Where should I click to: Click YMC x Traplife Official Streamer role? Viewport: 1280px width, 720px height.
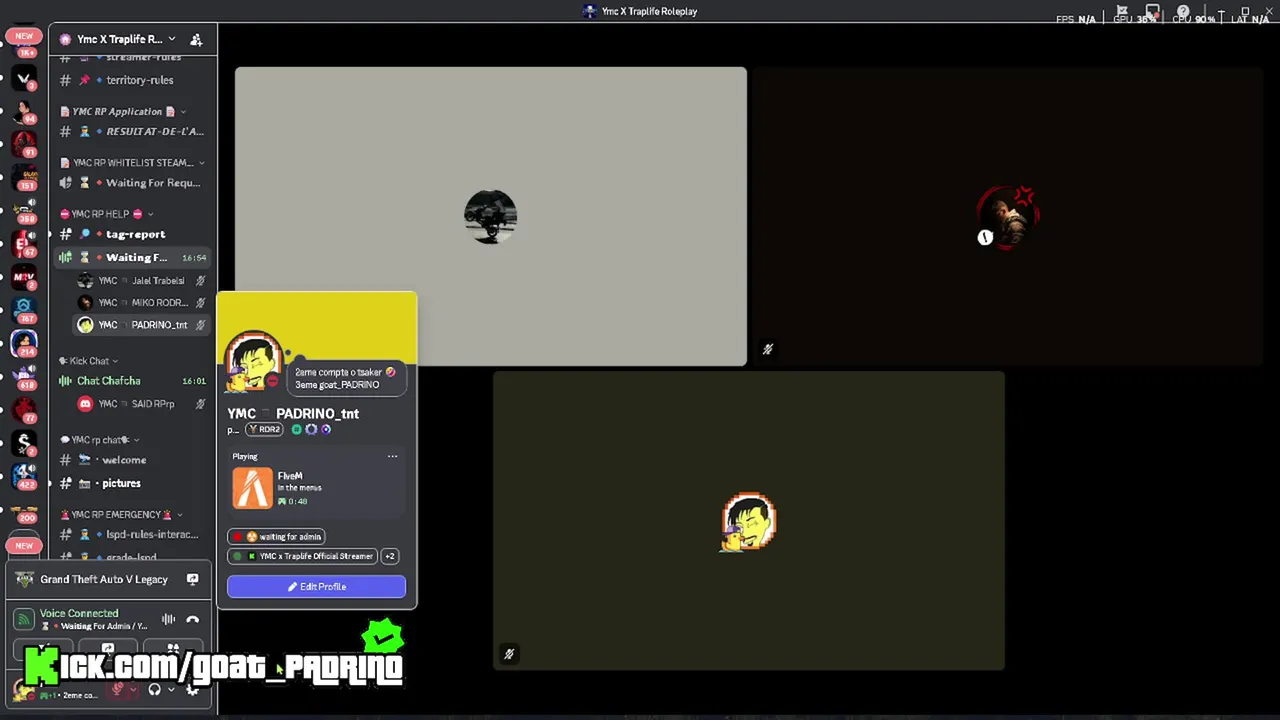[x=302, y=556]
